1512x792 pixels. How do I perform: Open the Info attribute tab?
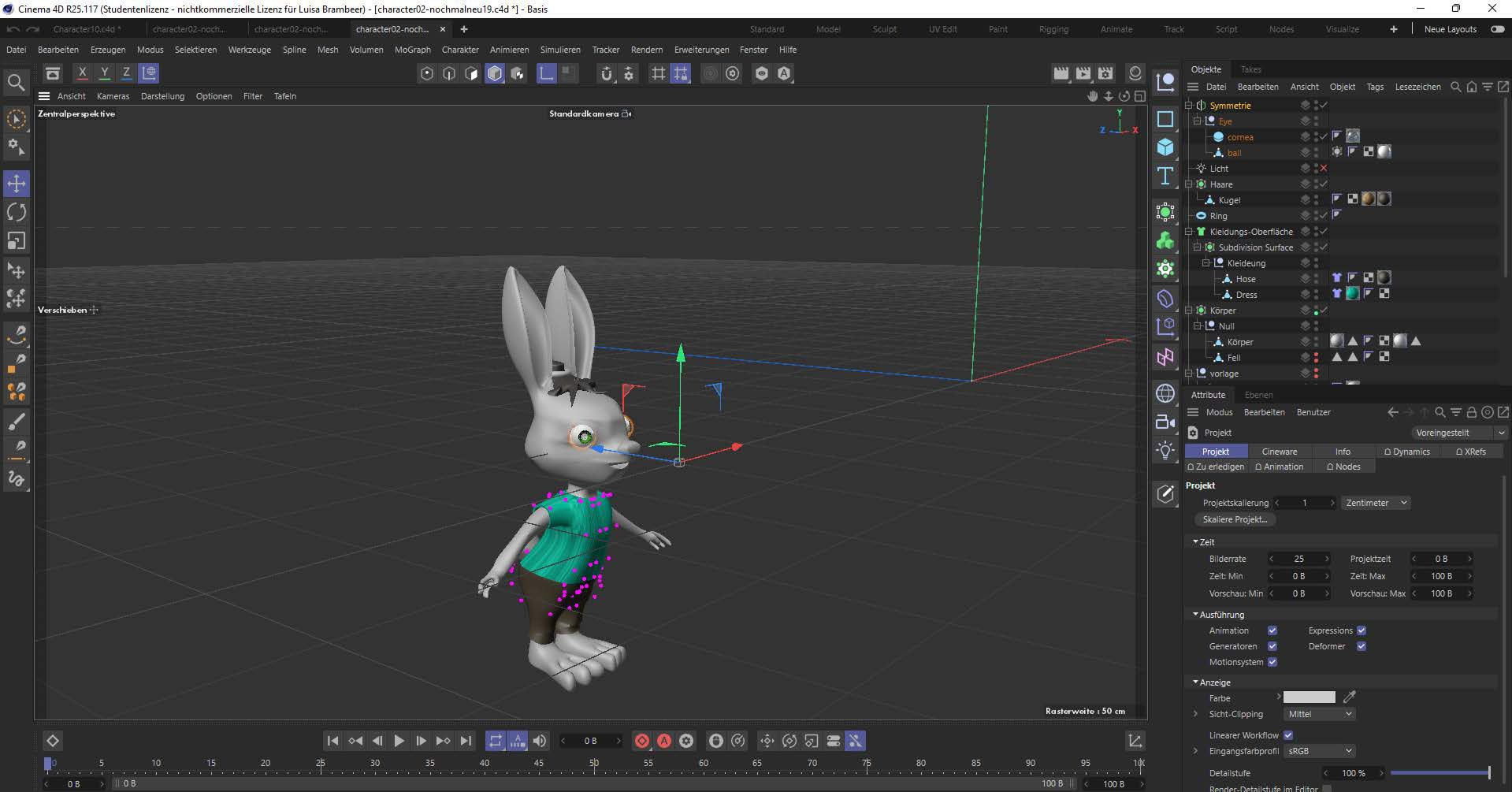pyautogui.click(x=1343, y=452)
